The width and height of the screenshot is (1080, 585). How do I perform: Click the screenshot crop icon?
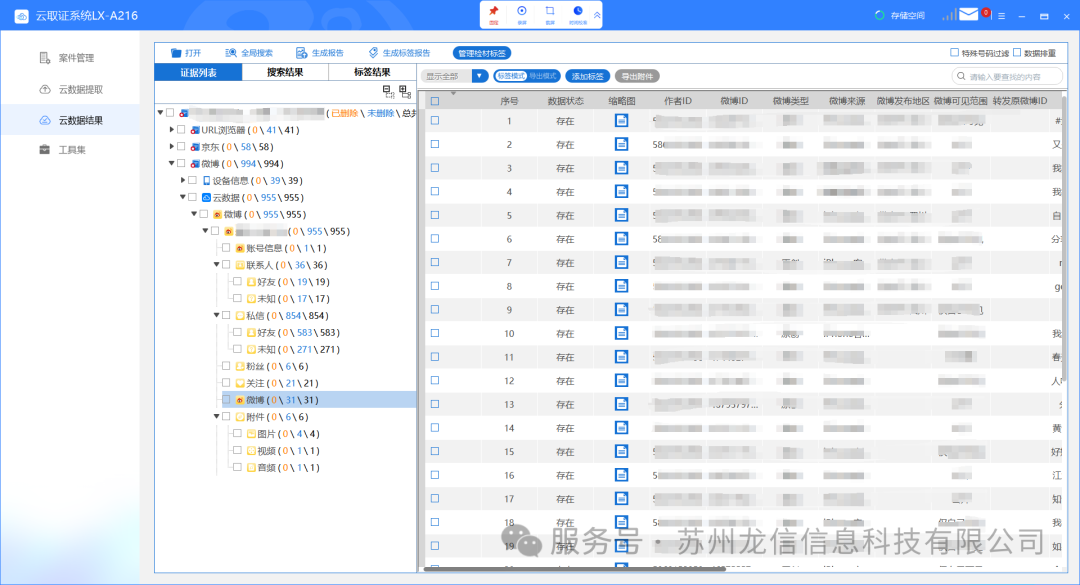[x=550, y=12]
